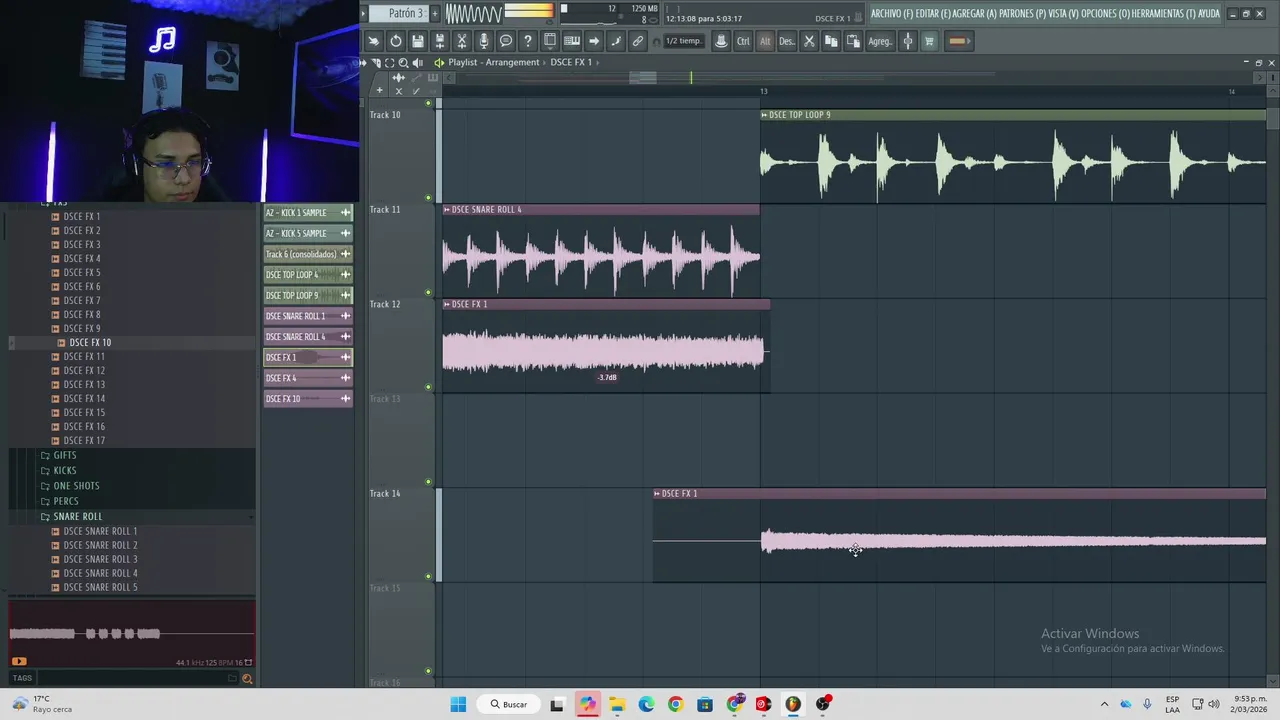Toggle the Alt modifier button
This screenshot has width=1280, height=720.
tap(765, 41)
